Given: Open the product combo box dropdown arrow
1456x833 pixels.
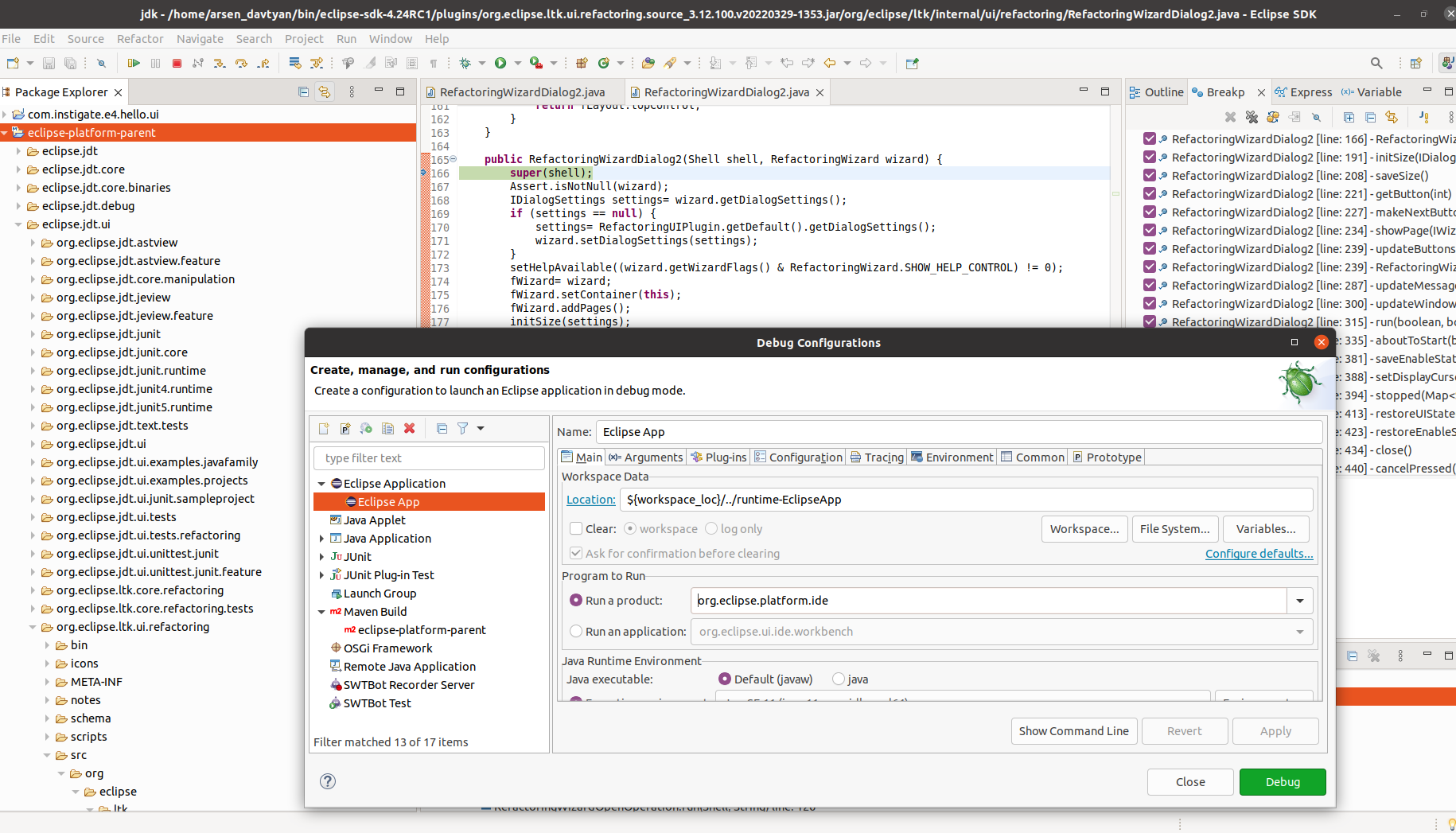Looking at the screenshot, I should [1300, 601].
